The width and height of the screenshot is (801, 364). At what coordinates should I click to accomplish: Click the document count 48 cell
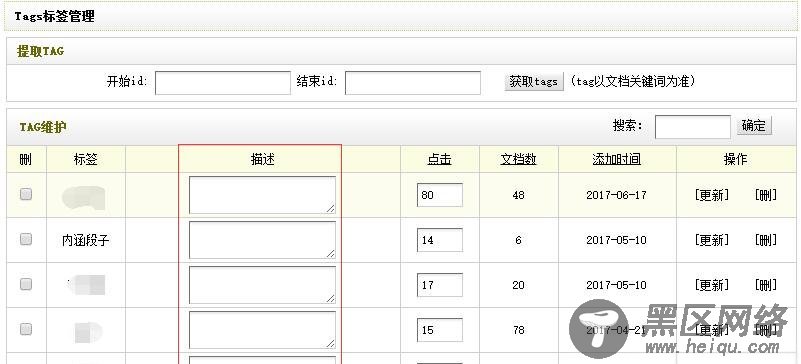pyautogui.click(x=519, y=195)
